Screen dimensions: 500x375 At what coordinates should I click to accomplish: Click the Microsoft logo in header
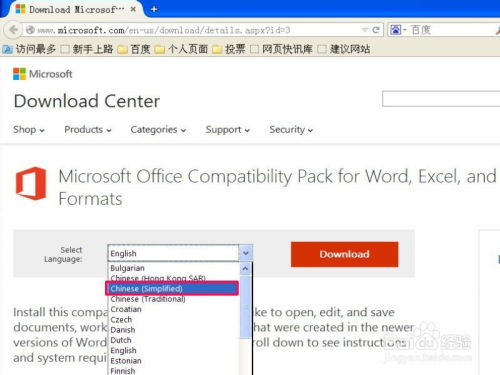coord(42,74)
